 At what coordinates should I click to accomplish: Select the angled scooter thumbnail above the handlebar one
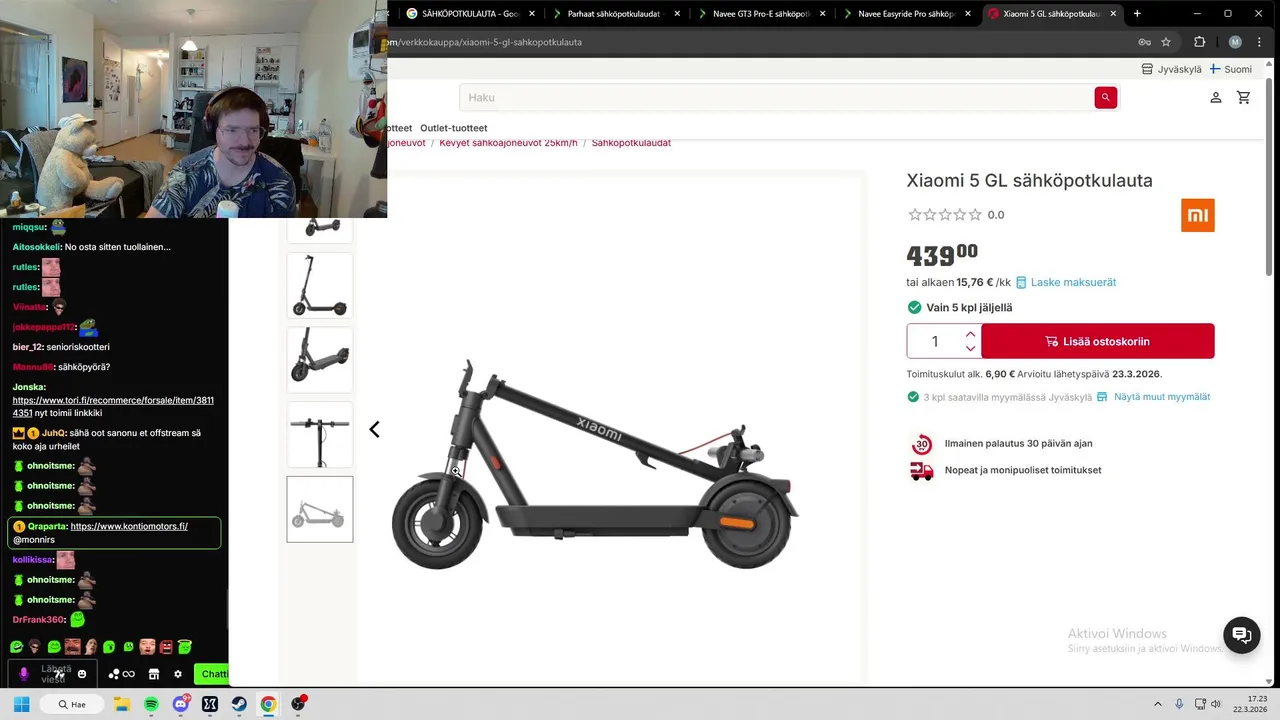tap(320, 360)
